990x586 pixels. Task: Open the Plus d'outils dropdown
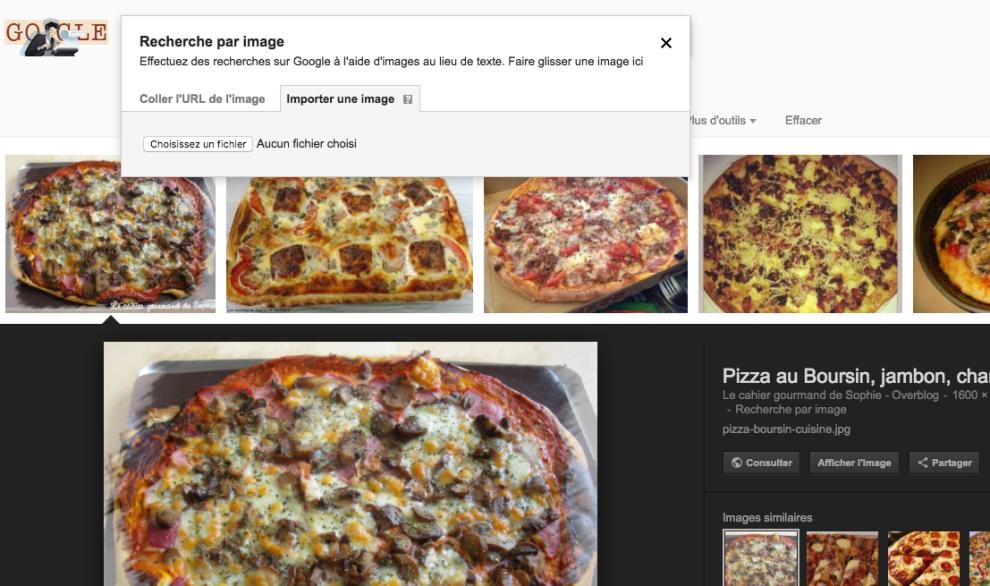pyautogui.click(x=722, y=121)
